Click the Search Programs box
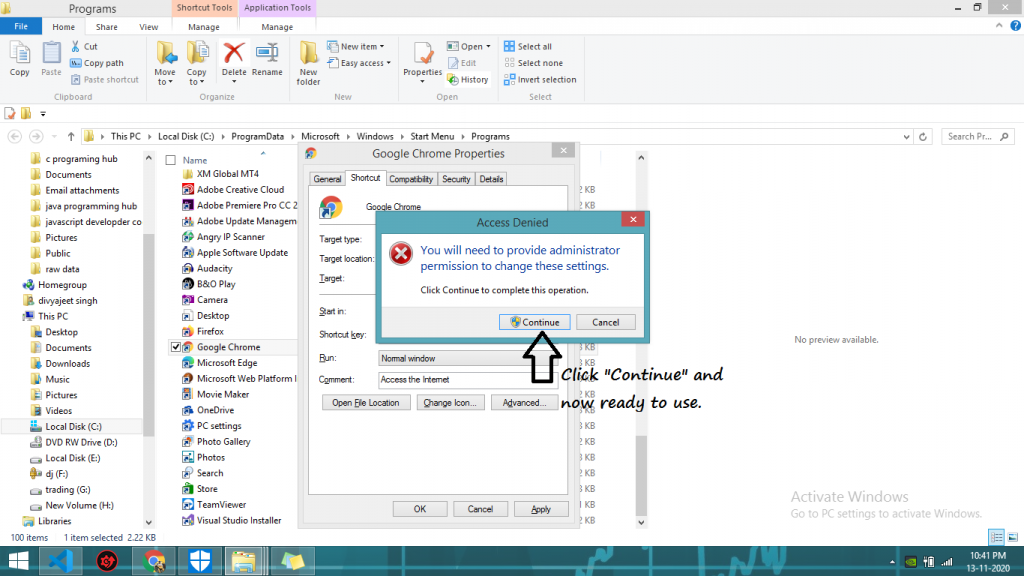Image resolution: width=1024 pixels, height=576 pixels. coord(978,136)
